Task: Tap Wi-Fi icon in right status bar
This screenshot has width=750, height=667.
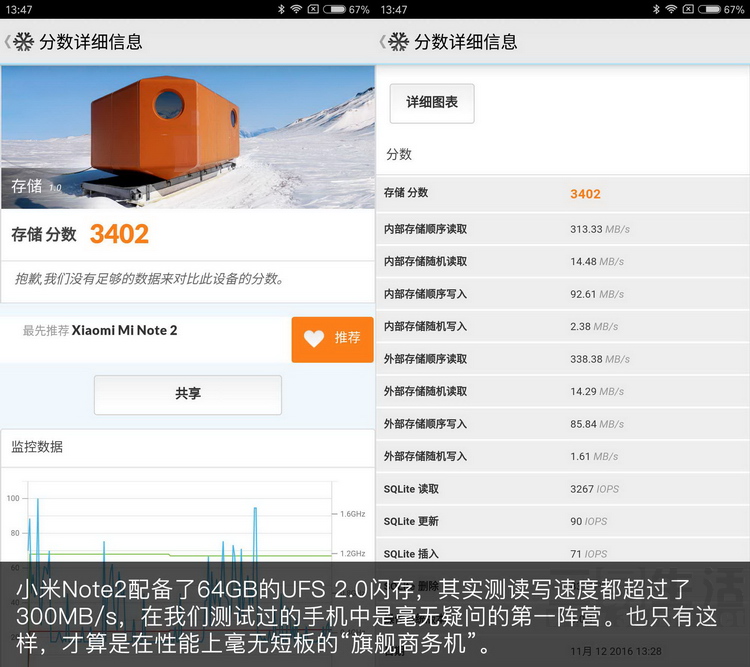Action: (x=671, y=9)
